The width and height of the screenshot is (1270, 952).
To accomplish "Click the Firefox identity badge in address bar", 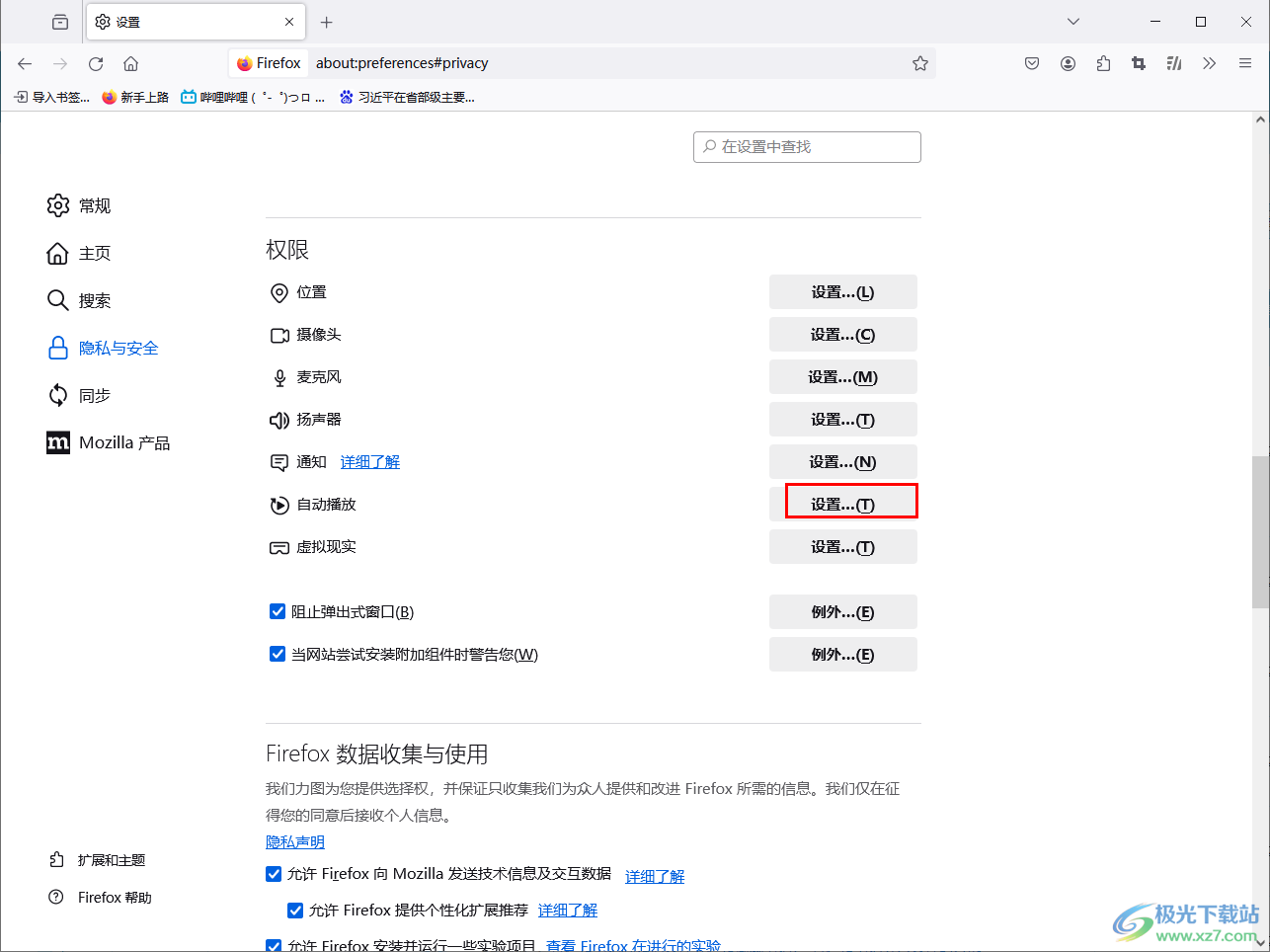I will pos(269,63).
